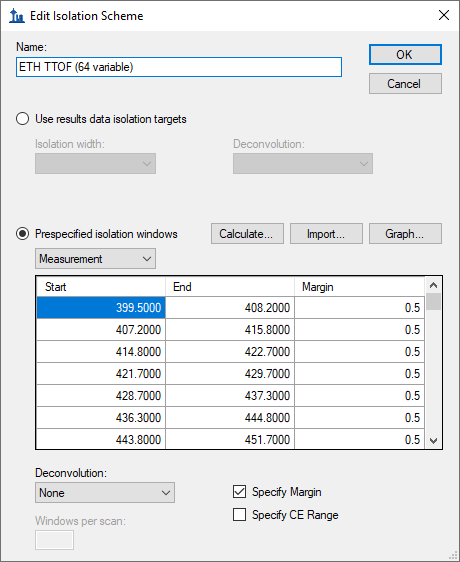The width and height of the screenshot is (460, 562).
Task: Open the Calculate dialog
Action: click(247, 234)
